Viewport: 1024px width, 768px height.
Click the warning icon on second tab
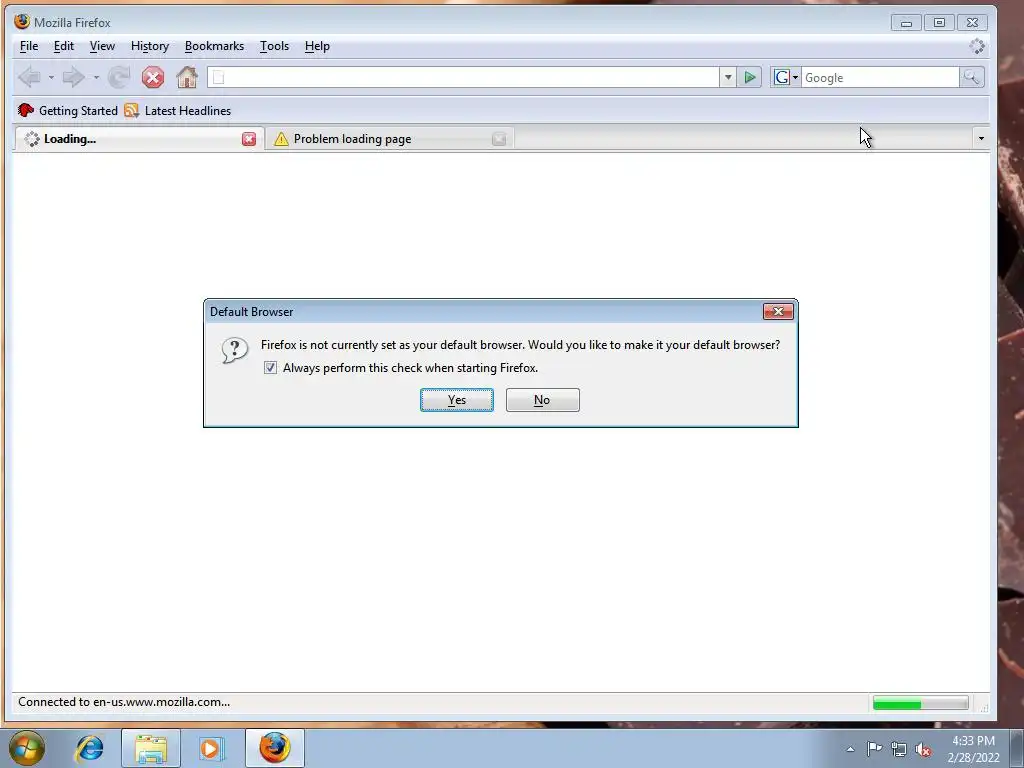coord(281,139)
